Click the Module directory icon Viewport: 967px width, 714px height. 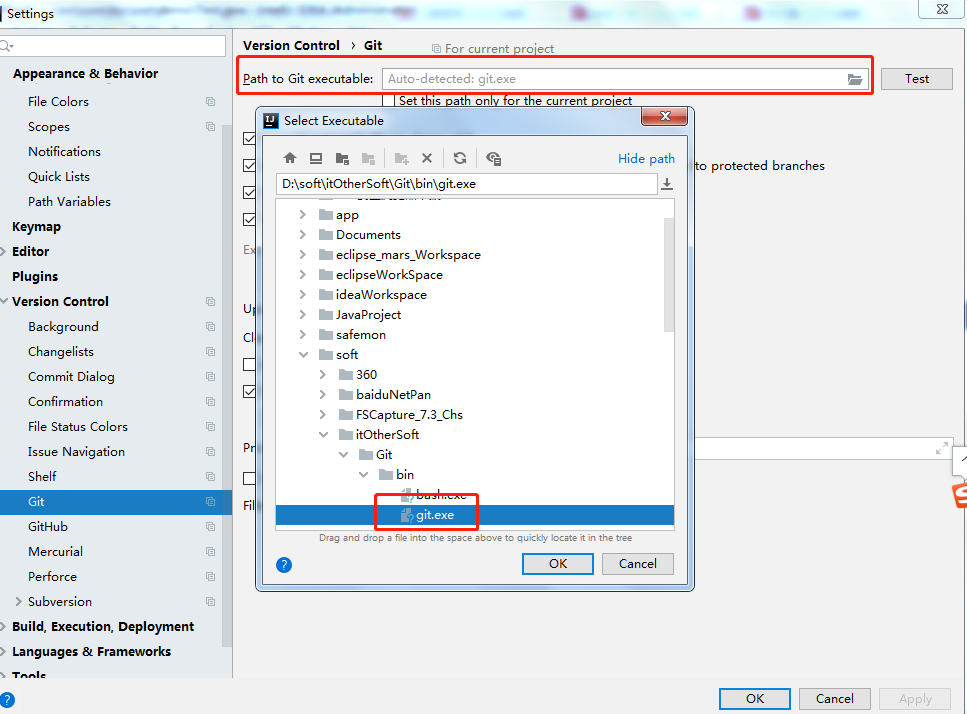pos(368,158)
